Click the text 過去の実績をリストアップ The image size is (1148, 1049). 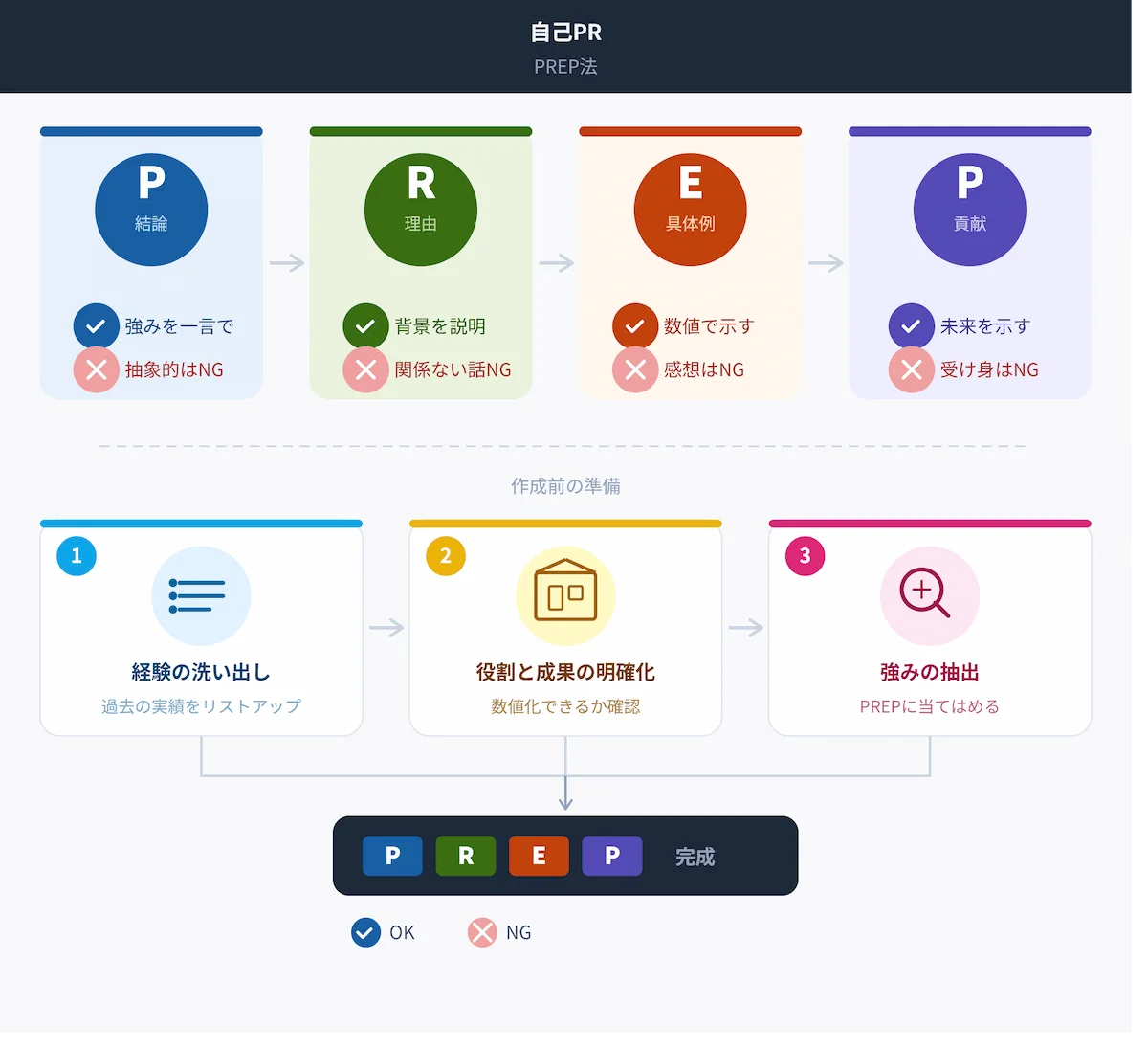point(201,706)
